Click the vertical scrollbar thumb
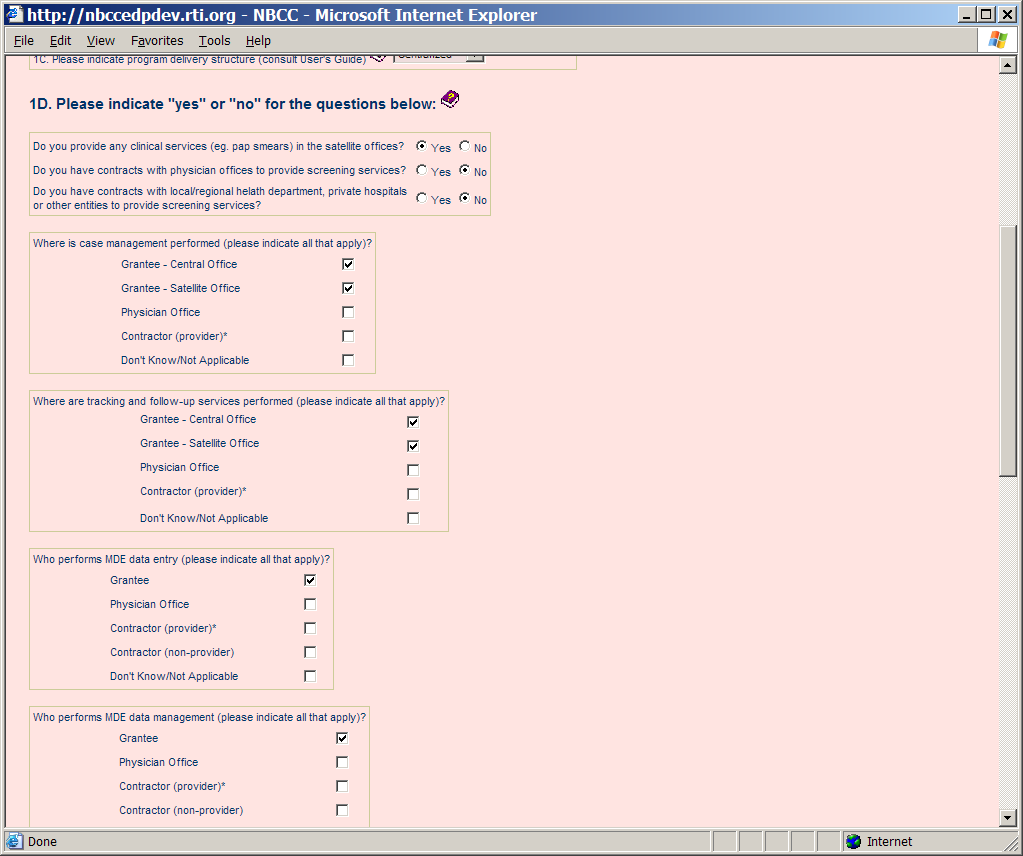 (1008, 351)
